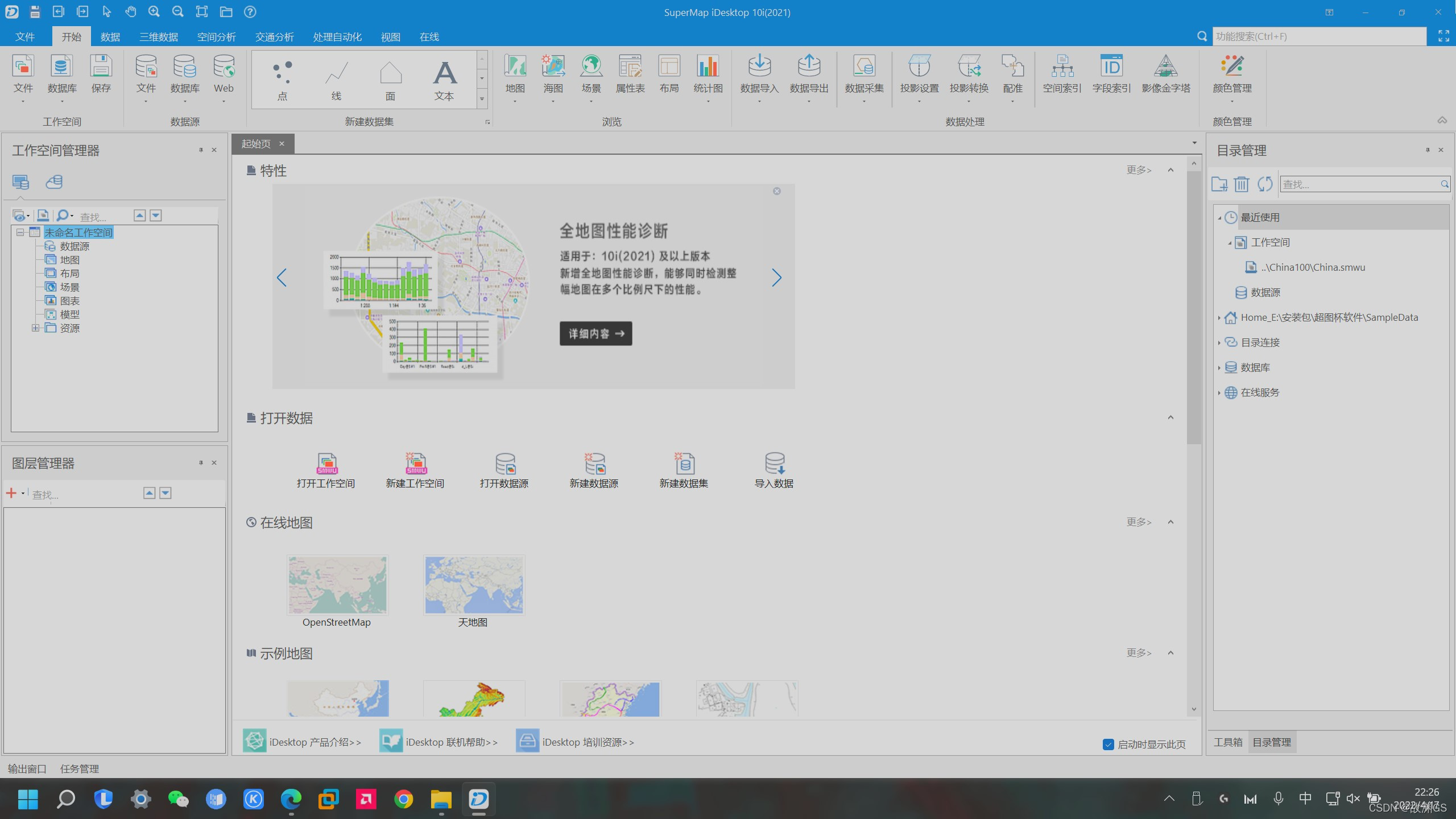Collapse the 打开数据 section
This screenshot has height=819, width=1456.
(1170, 418)
